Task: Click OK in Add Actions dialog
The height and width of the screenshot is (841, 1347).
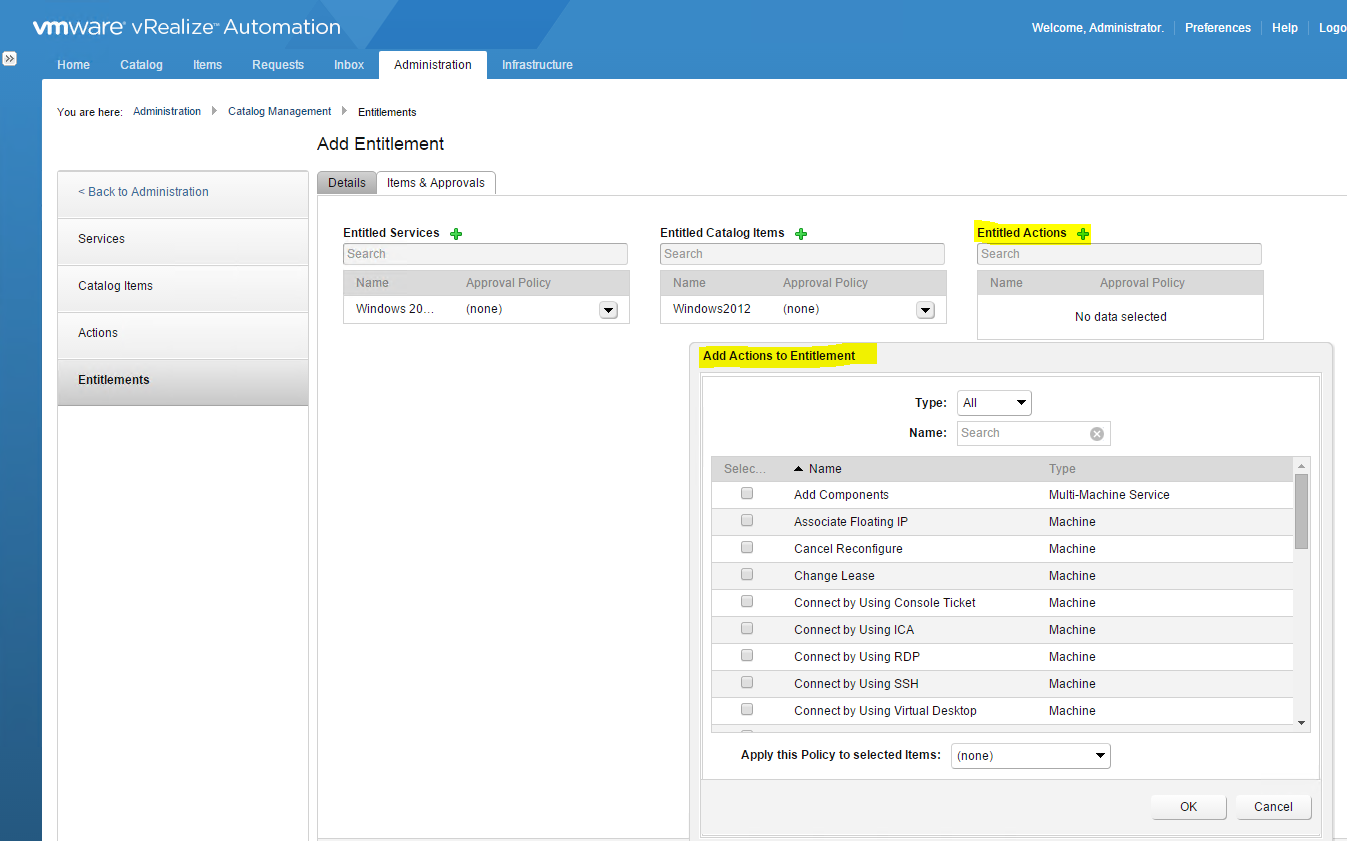Action: [1188, 807]
